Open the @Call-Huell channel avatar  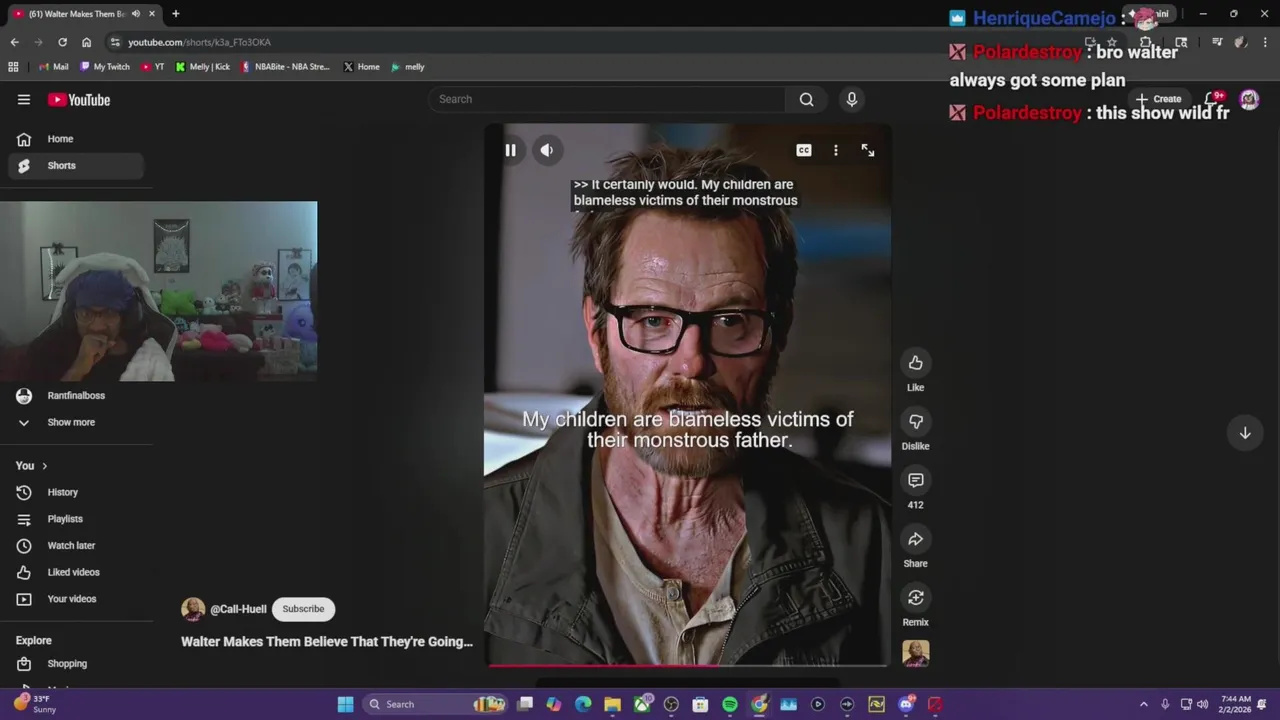click(x=193, y=609)
